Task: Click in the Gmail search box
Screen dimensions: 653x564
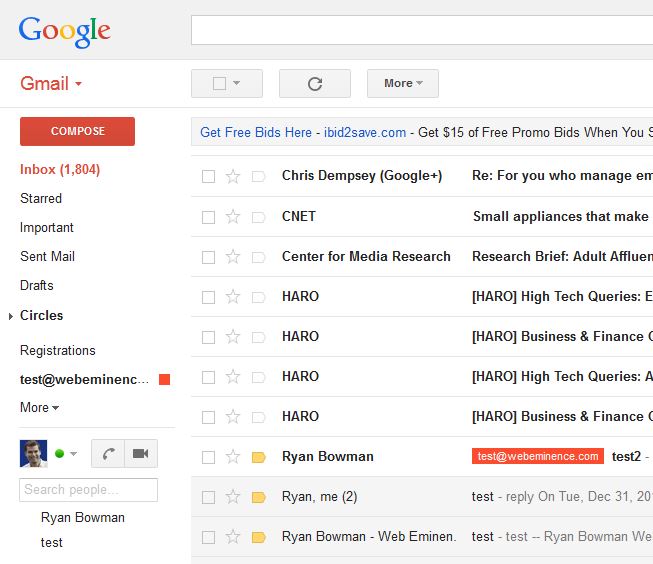Action: 422,30
